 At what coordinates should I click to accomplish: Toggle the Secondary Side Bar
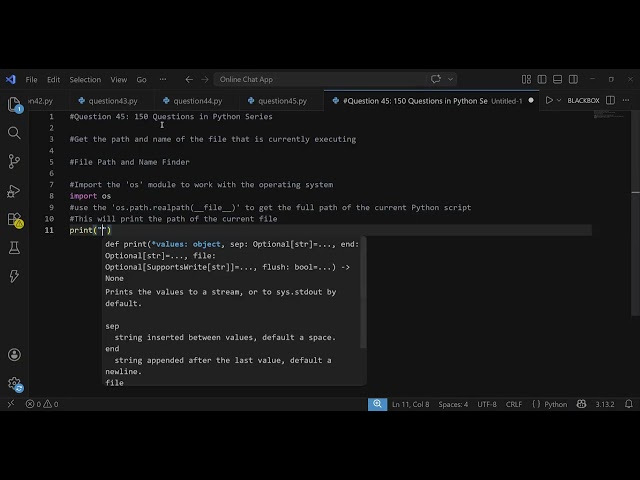573,79
